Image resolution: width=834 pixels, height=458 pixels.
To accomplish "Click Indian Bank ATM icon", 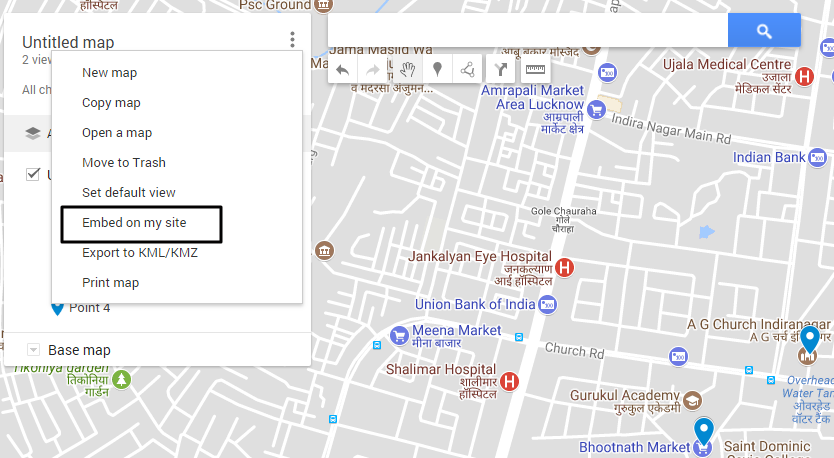I will pos(818,157).
